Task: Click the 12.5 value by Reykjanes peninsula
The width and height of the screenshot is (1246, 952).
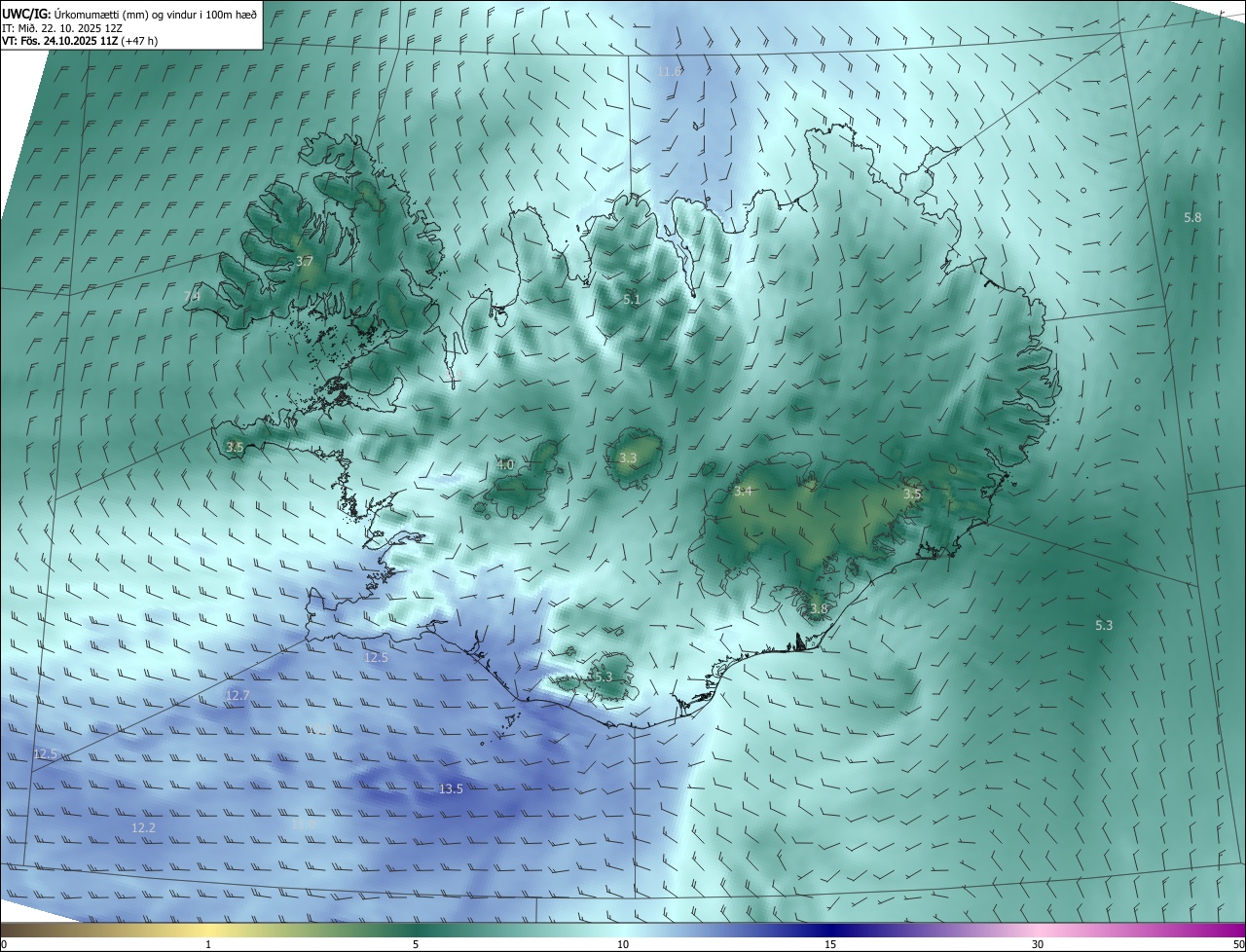Action: pyautogui.click(x=376, y=658)
